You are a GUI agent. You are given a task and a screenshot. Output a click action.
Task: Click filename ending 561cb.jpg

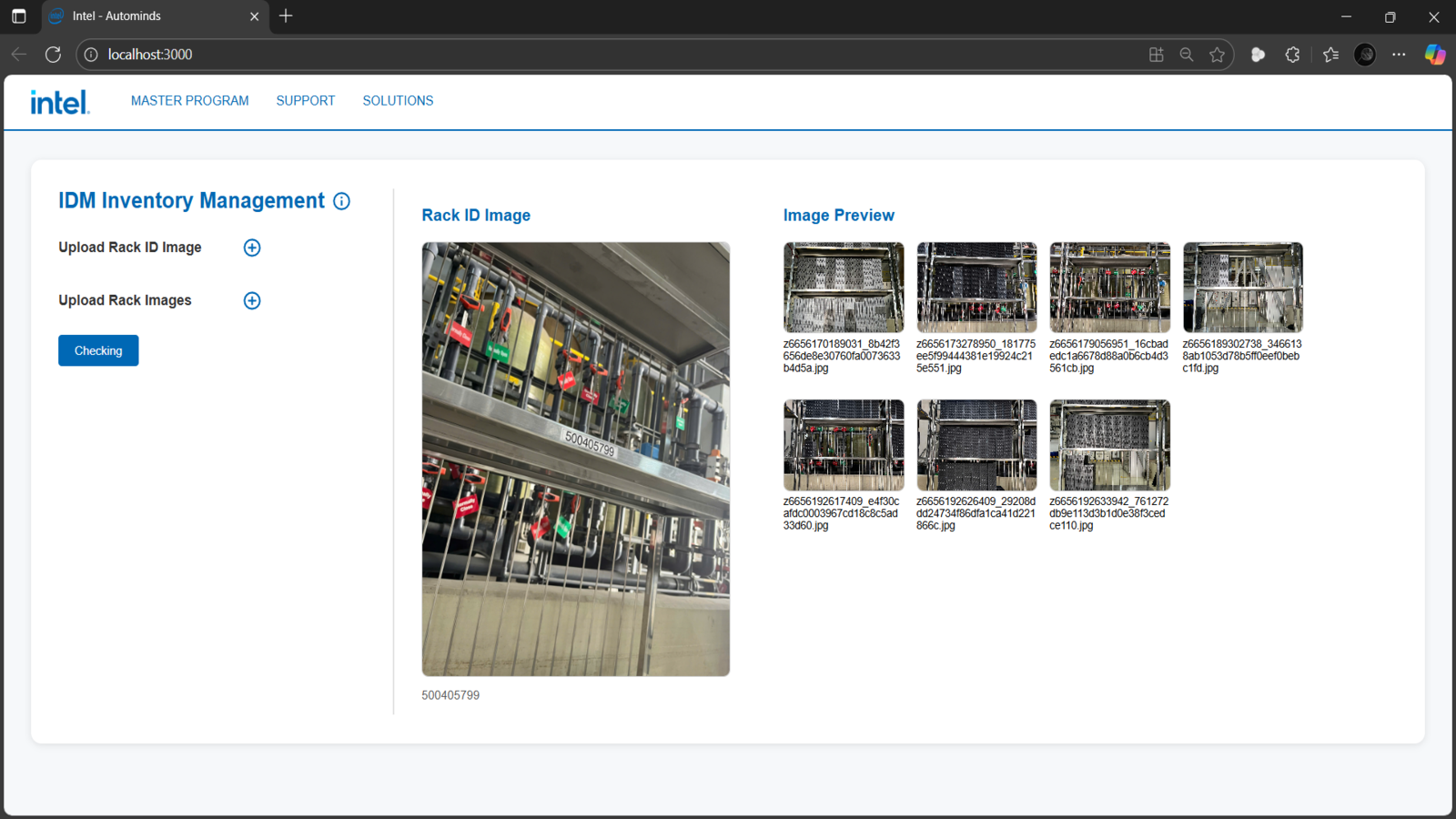click(1109, 357)
